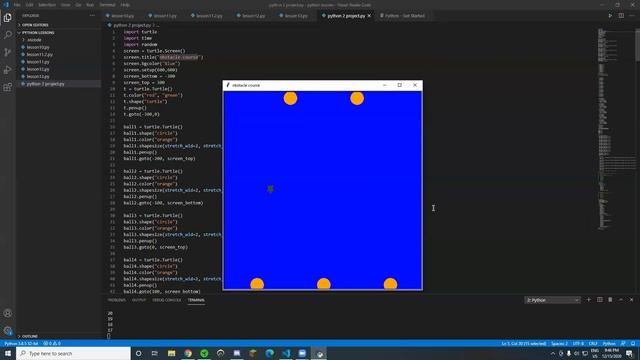Click the clock in system tray
This screenshot has height=360, width=640.
[611, 353]
